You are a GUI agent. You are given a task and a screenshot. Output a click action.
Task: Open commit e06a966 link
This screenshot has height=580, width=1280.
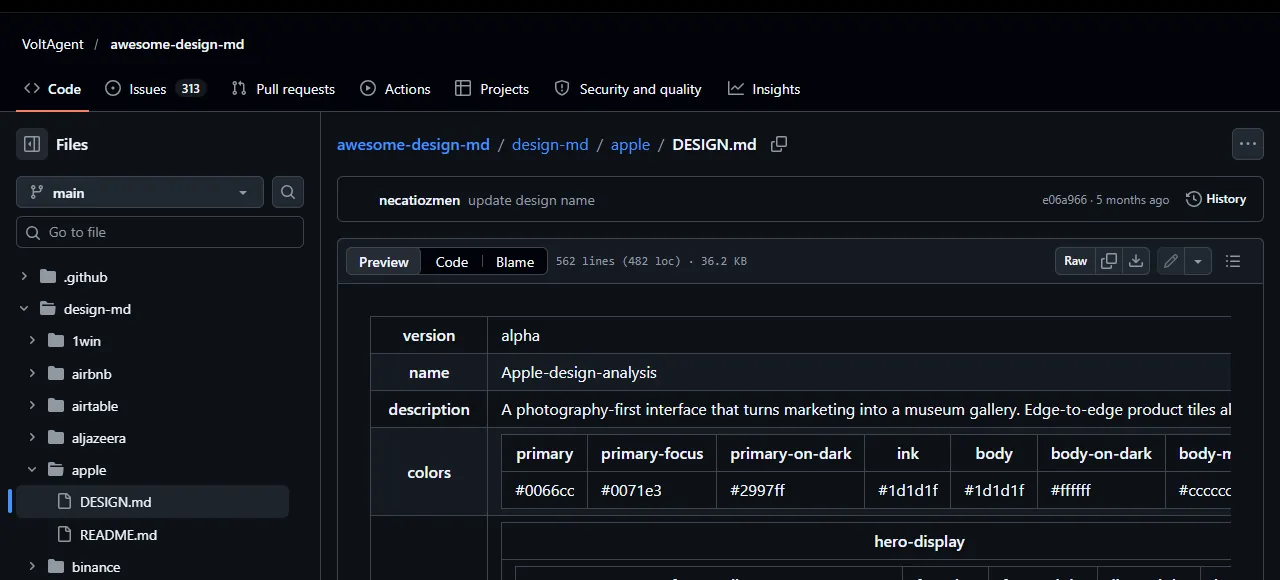click(x=1064, y=200)
